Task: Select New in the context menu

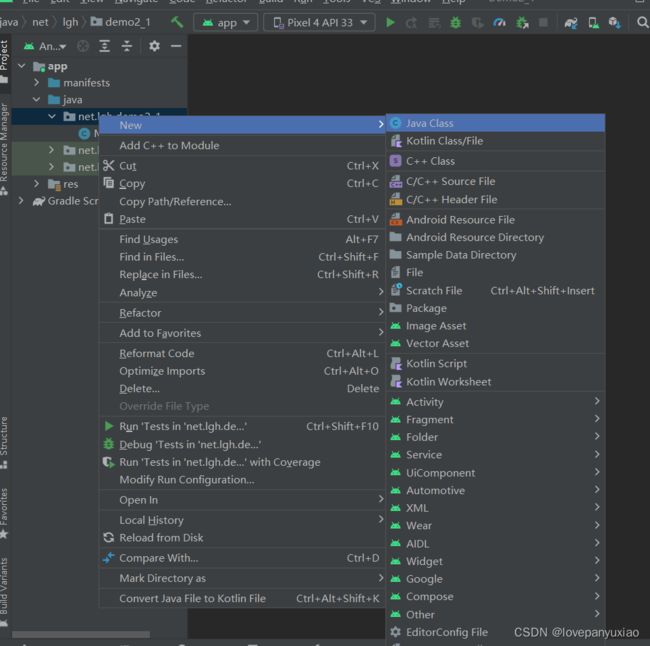Action: (x=243, y=125)
